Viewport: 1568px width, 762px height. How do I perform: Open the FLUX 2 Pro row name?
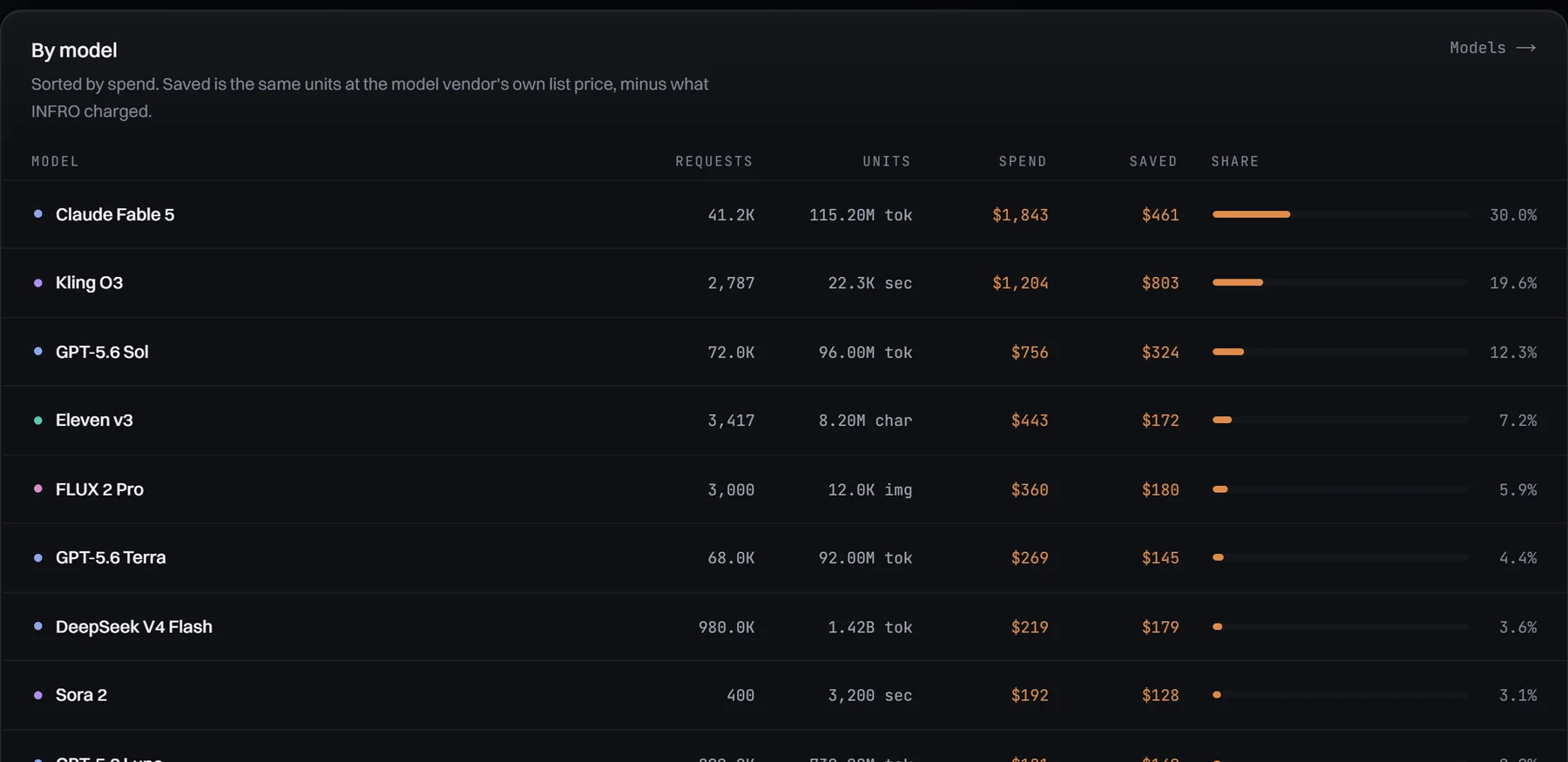99,489
